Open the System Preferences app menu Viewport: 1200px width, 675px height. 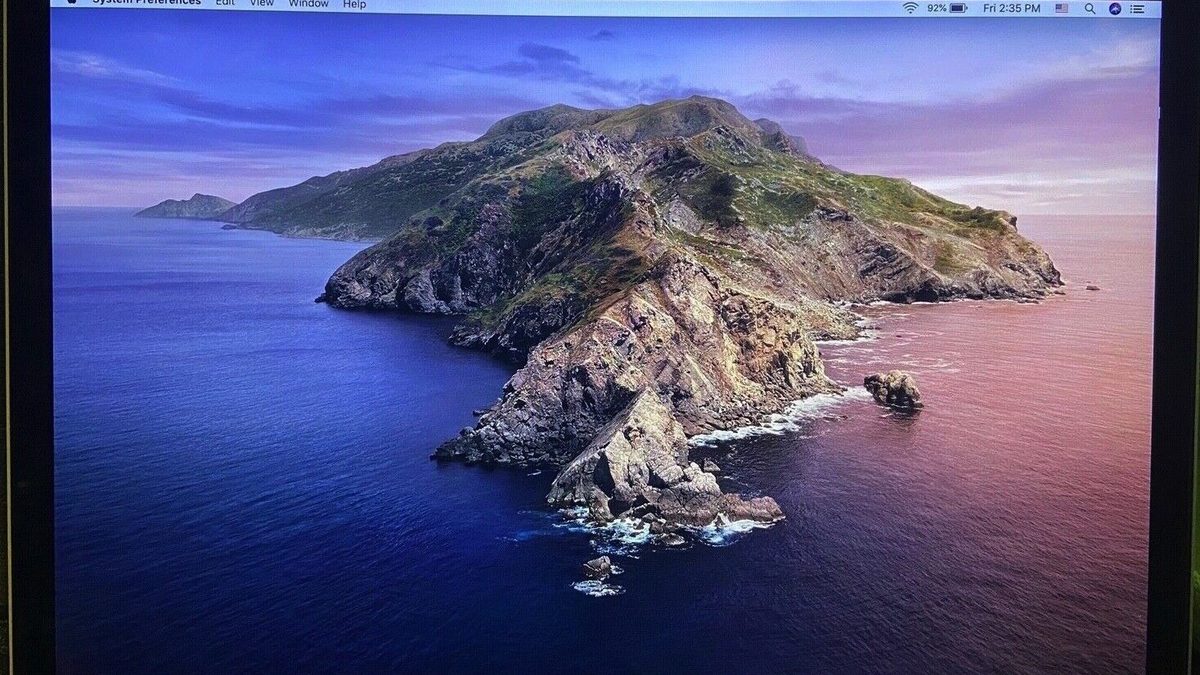click(146, 3)
